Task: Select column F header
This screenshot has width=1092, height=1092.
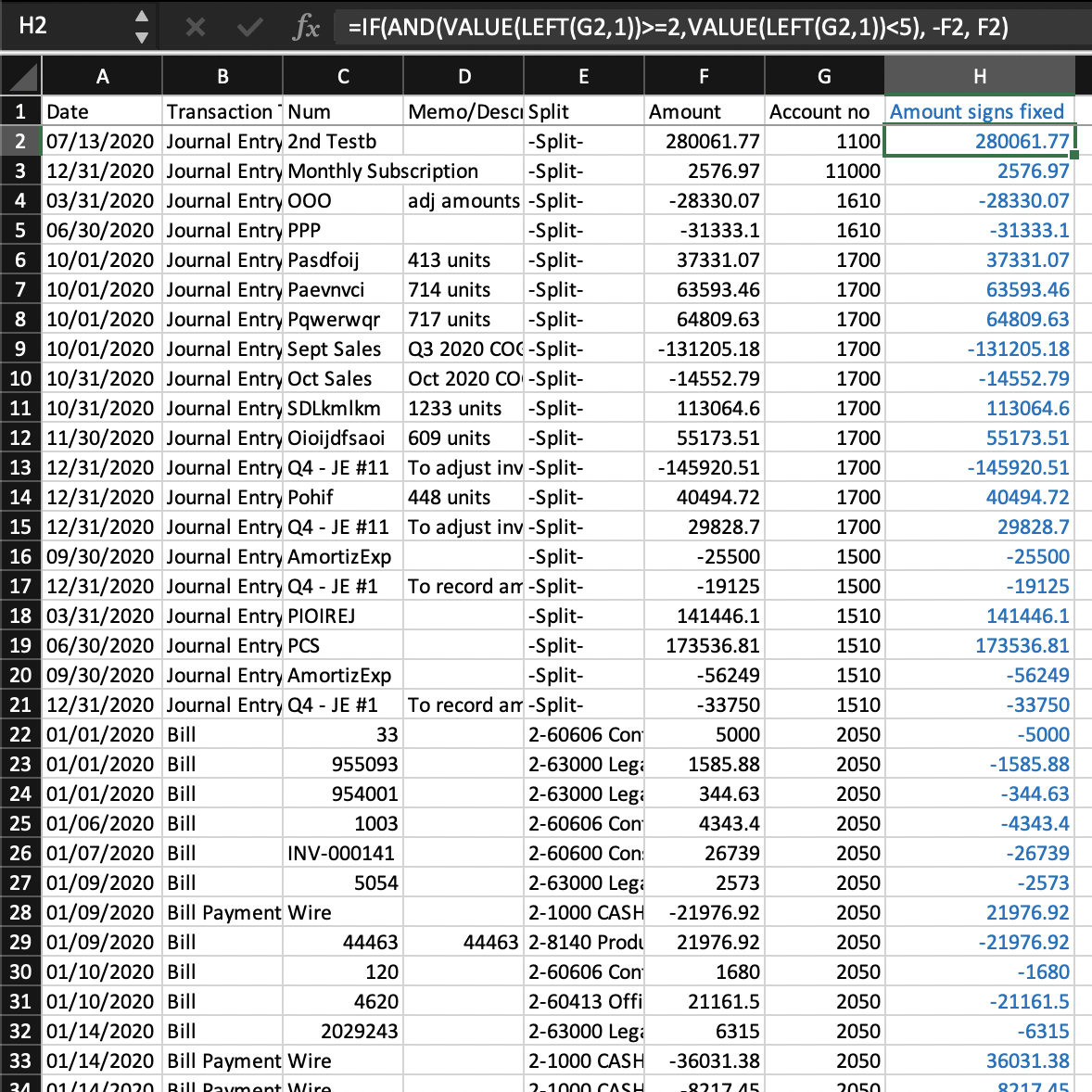Action: coord(705,76)
